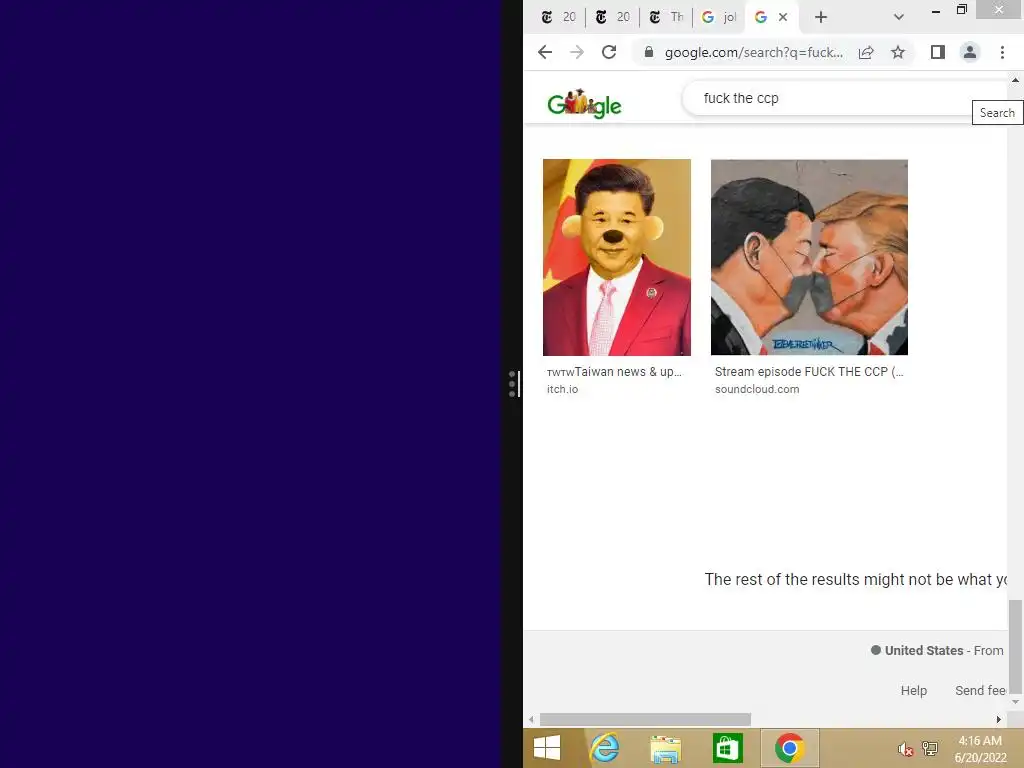Screen dimensions: 1024x768
Task: Close the active Google tab
Action: pos(783,18)
